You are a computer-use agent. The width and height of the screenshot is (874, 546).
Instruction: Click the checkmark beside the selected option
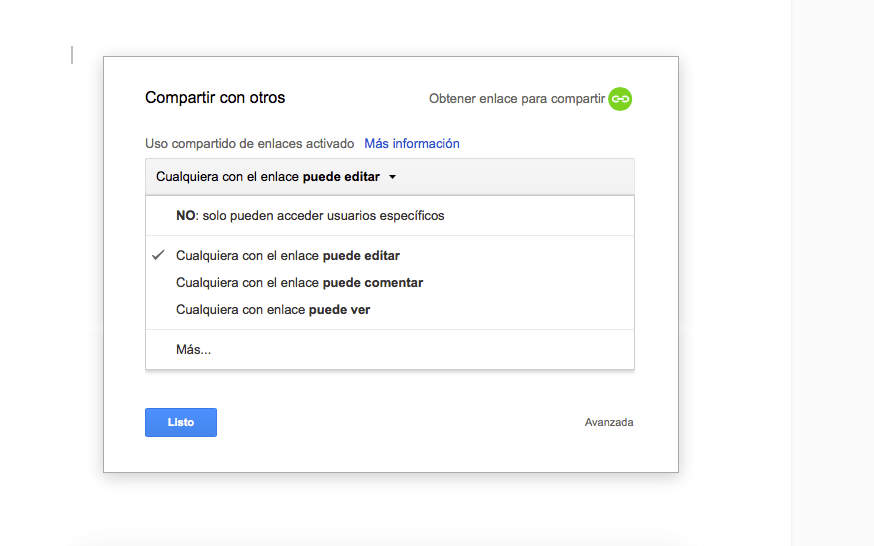pyautogui.click(x=158, y=255)
